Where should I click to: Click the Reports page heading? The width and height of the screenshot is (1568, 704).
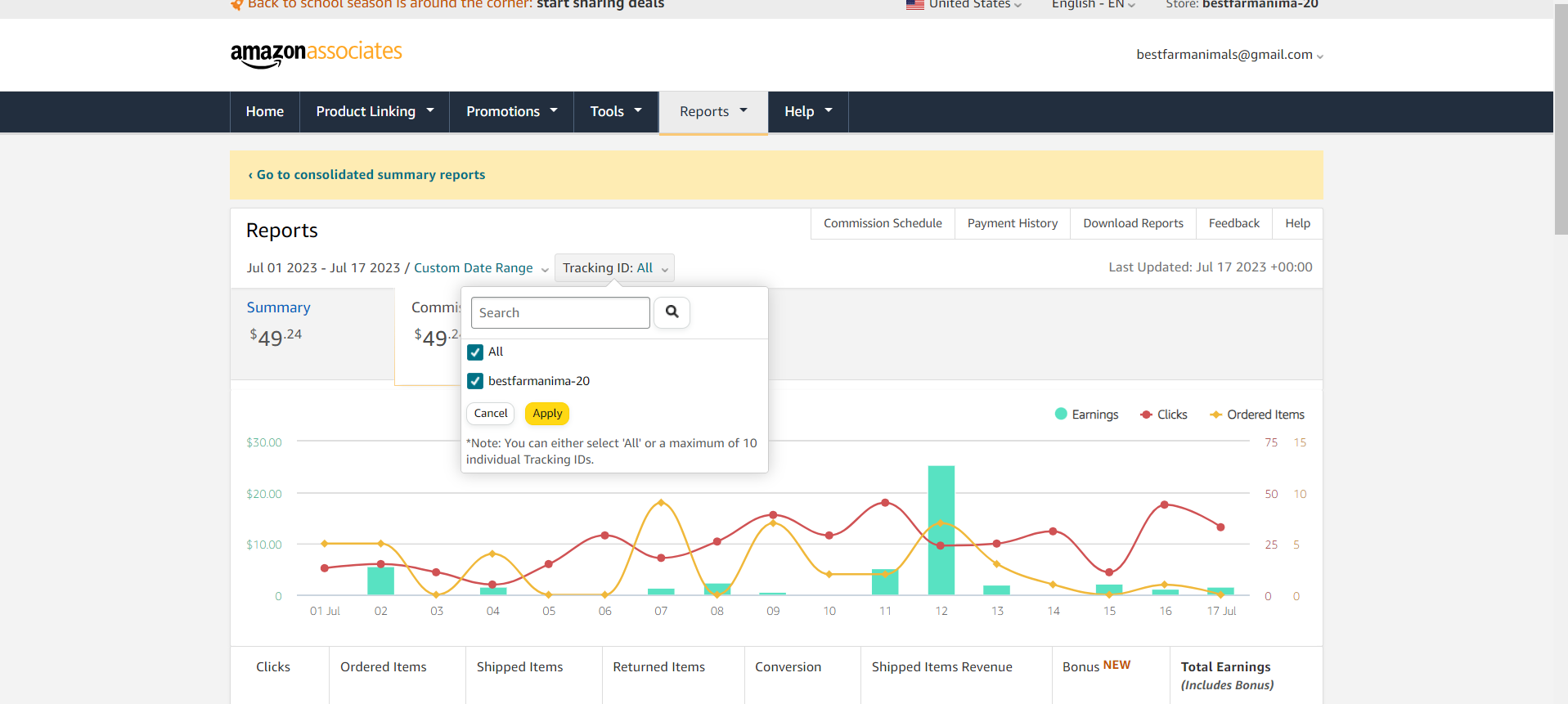tap(282, 231)
